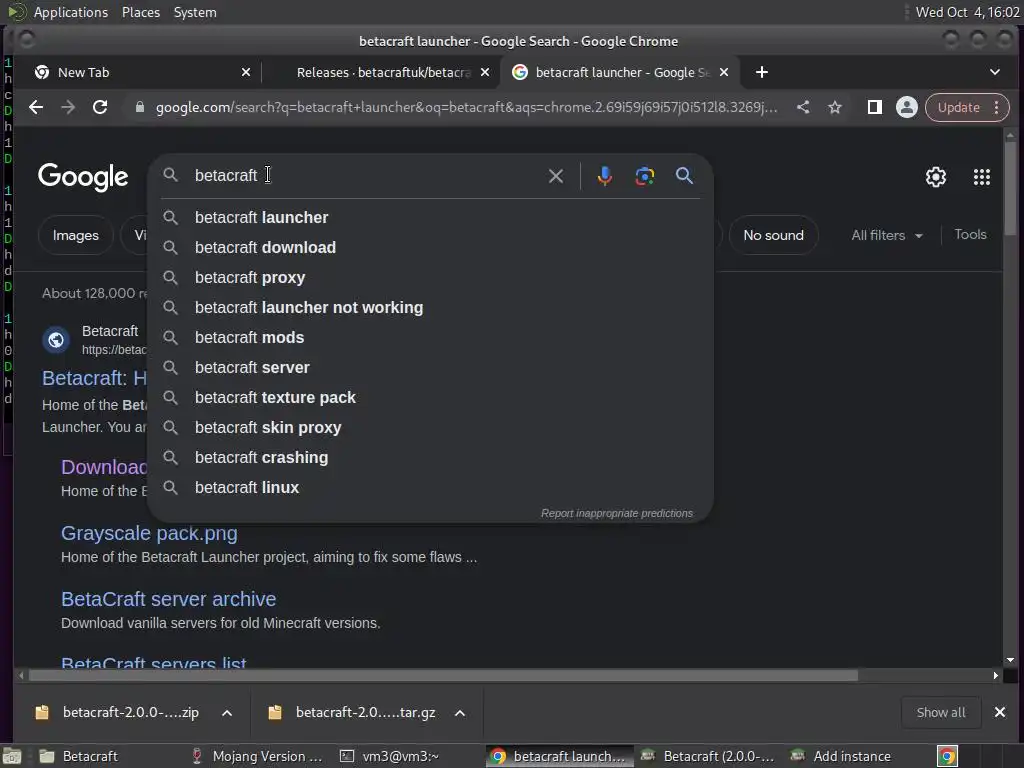
Task: Choose suggestion betacraft proxy
Action: coord(431,278)
